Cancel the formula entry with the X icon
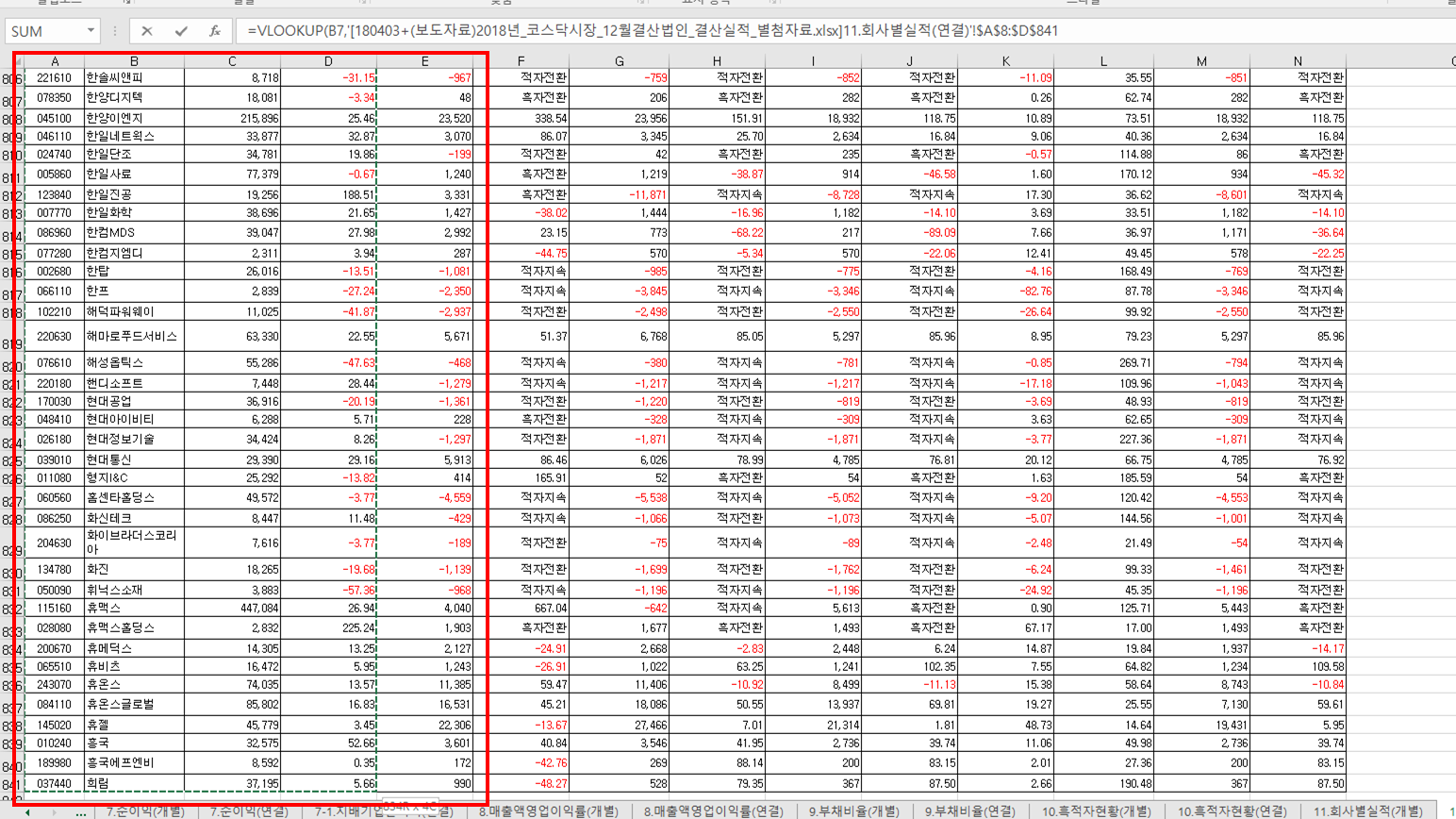 coord(146,31)
